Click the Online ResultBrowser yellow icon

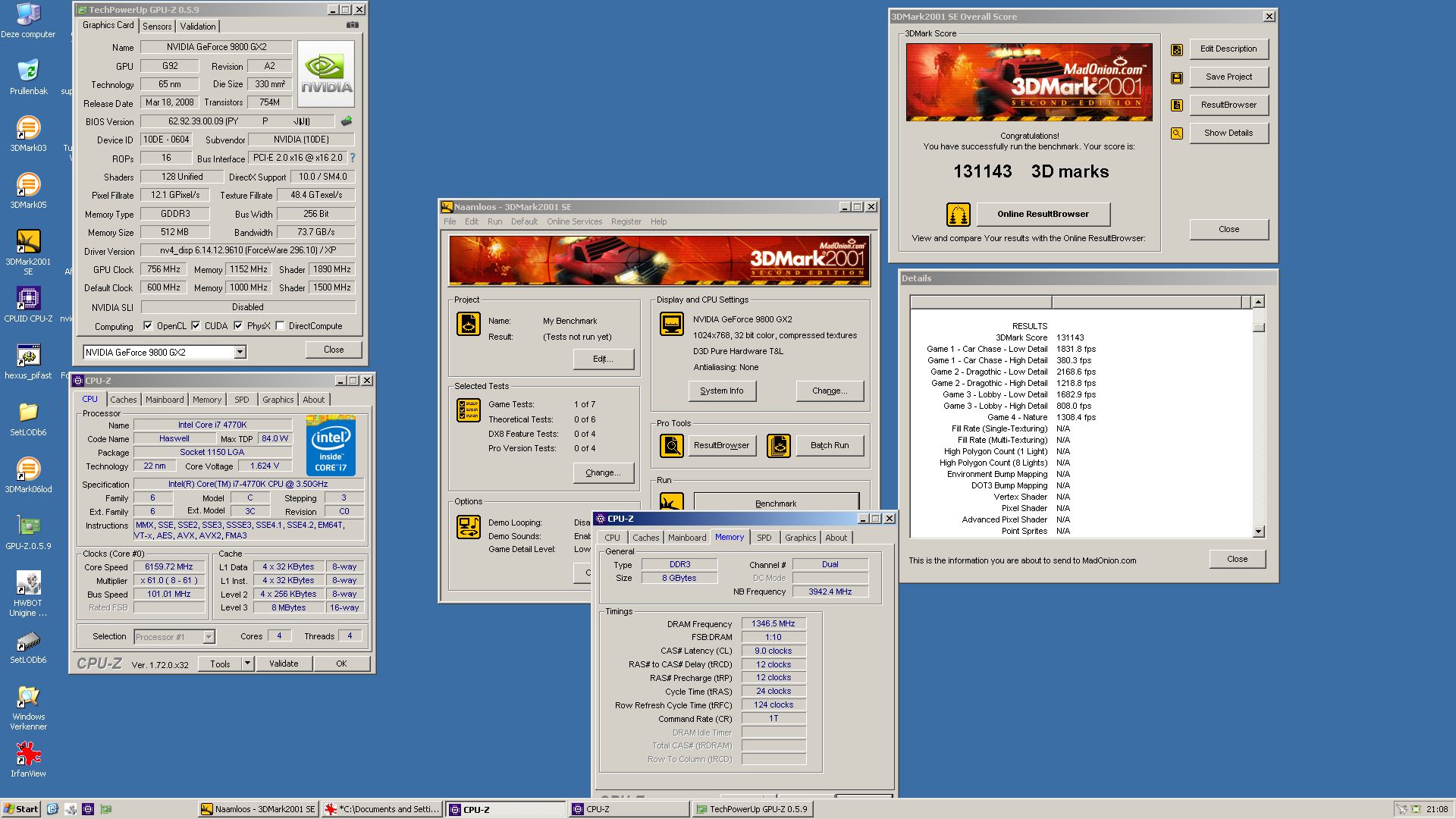point(959,215)
